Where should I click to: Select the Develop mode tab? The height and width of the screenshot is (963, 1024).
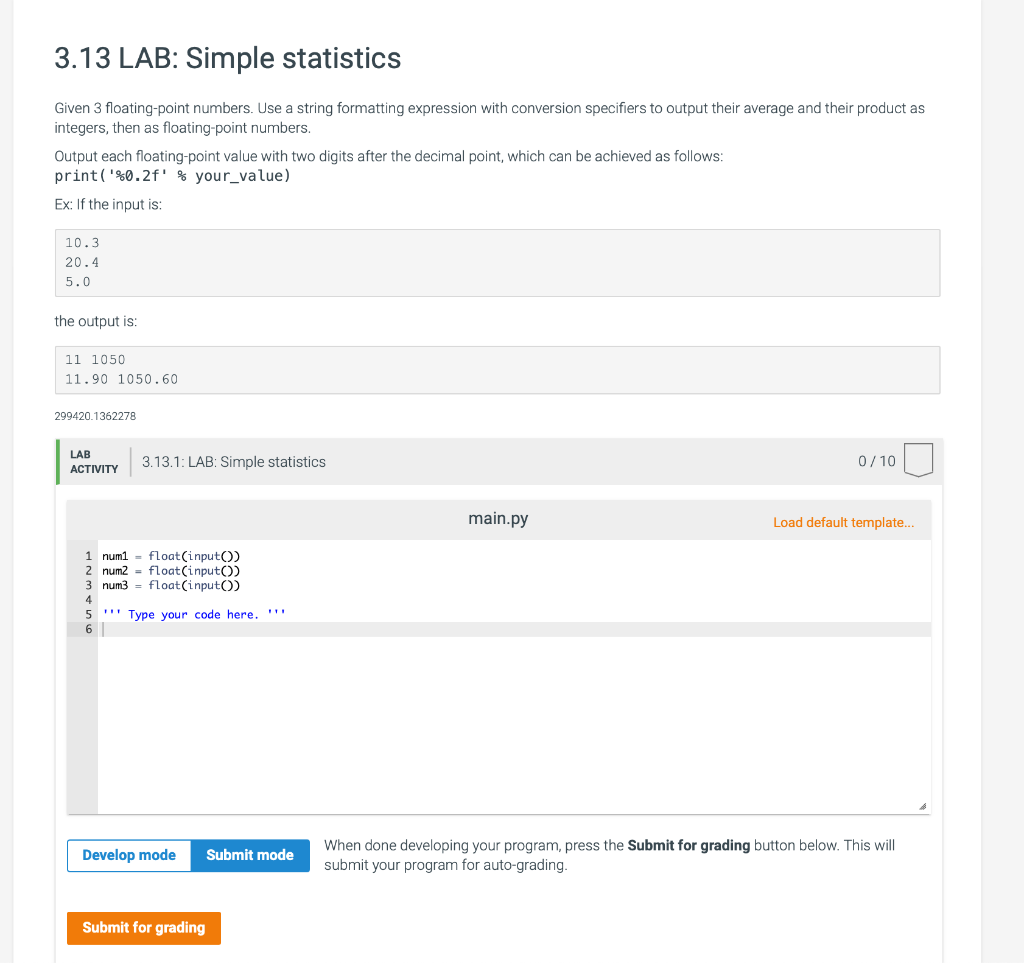click(128, 855)
